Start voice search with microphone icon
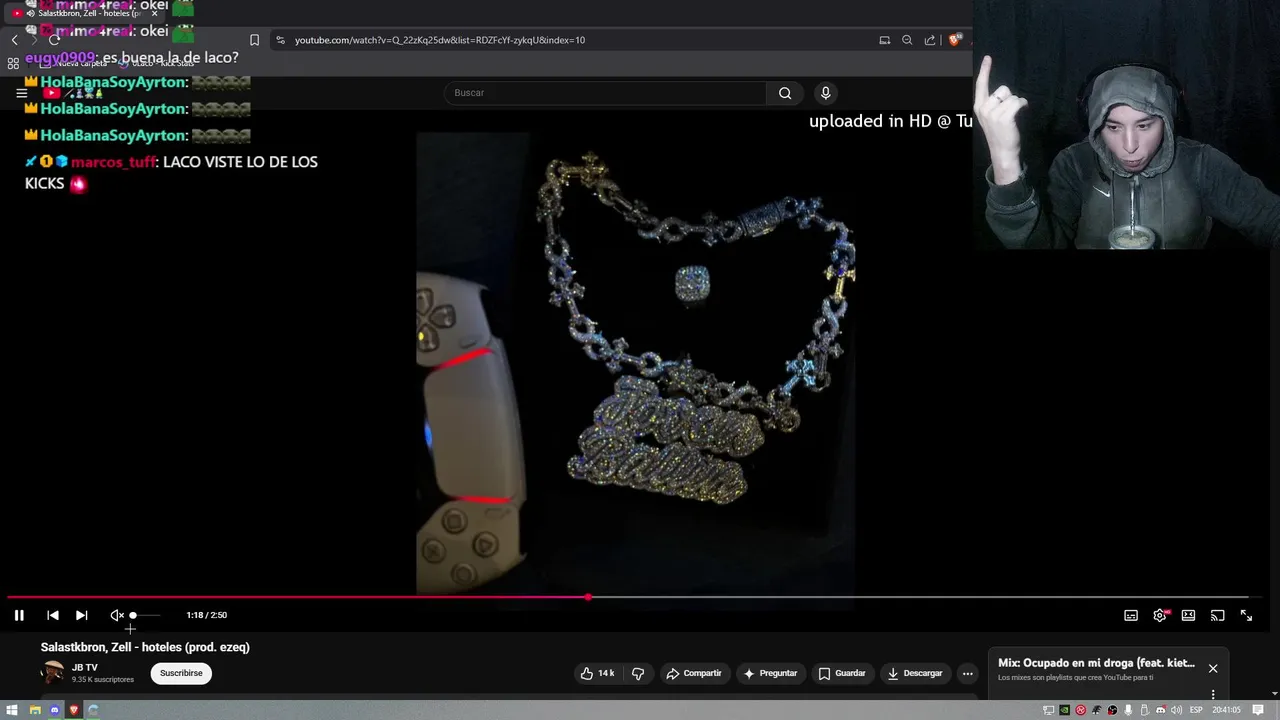The height and width of the screenshot is (720, 1280). click(825, 93)
